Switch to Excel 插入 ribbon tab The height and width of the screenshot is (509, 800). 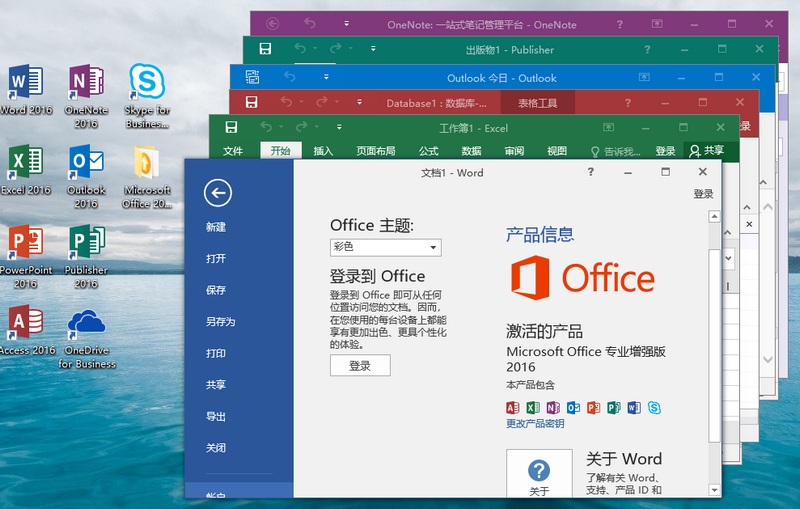[x=323, y=151]
